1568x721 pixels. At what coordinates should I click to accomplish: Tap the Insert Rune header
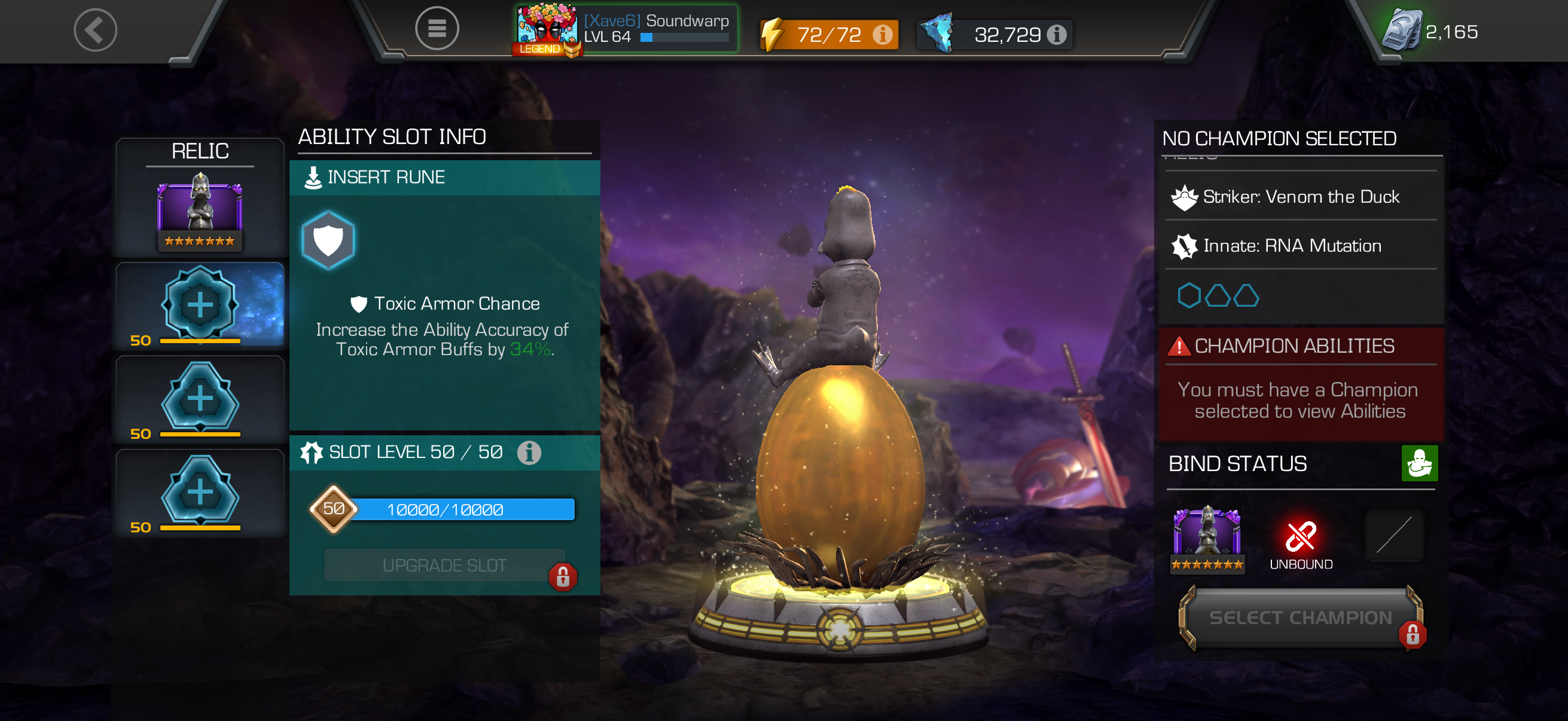tap(444, 178)
